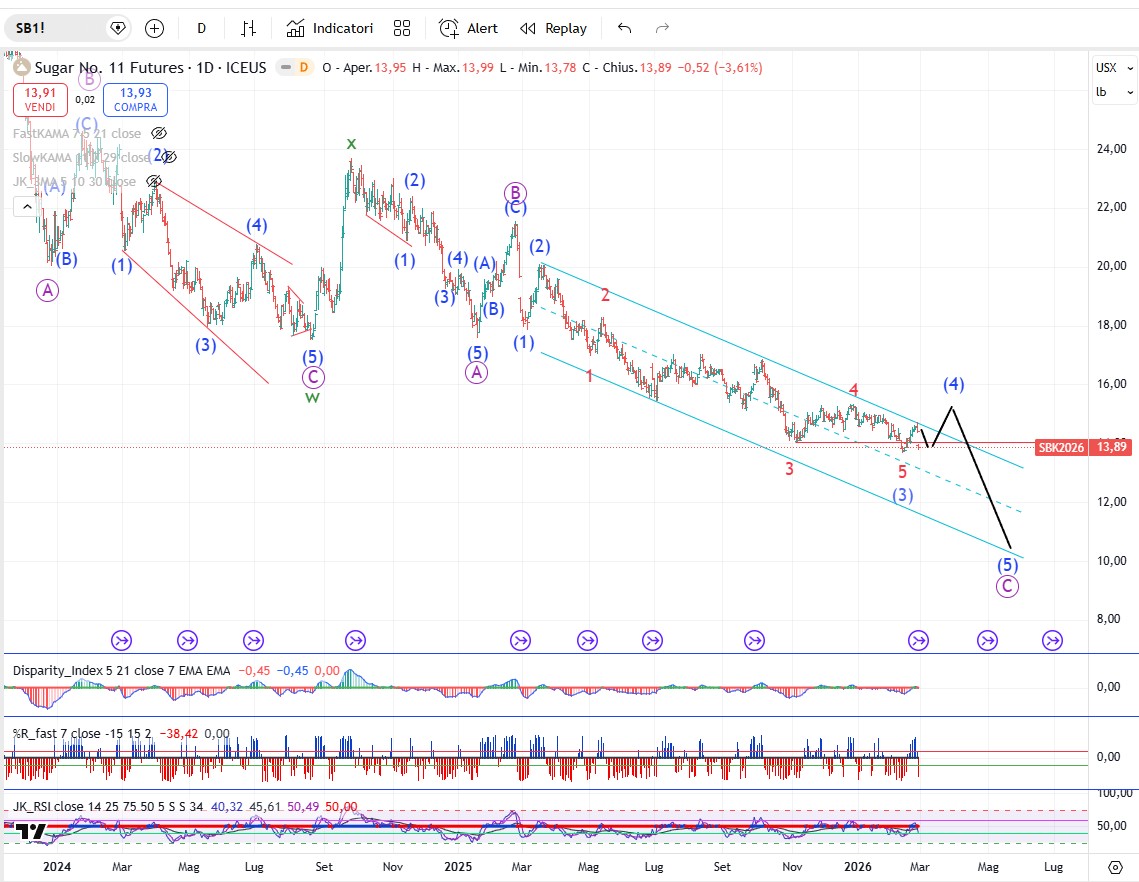Open the chart type candlestick selector
The image size is (1139, 882).
coord(248,28)
